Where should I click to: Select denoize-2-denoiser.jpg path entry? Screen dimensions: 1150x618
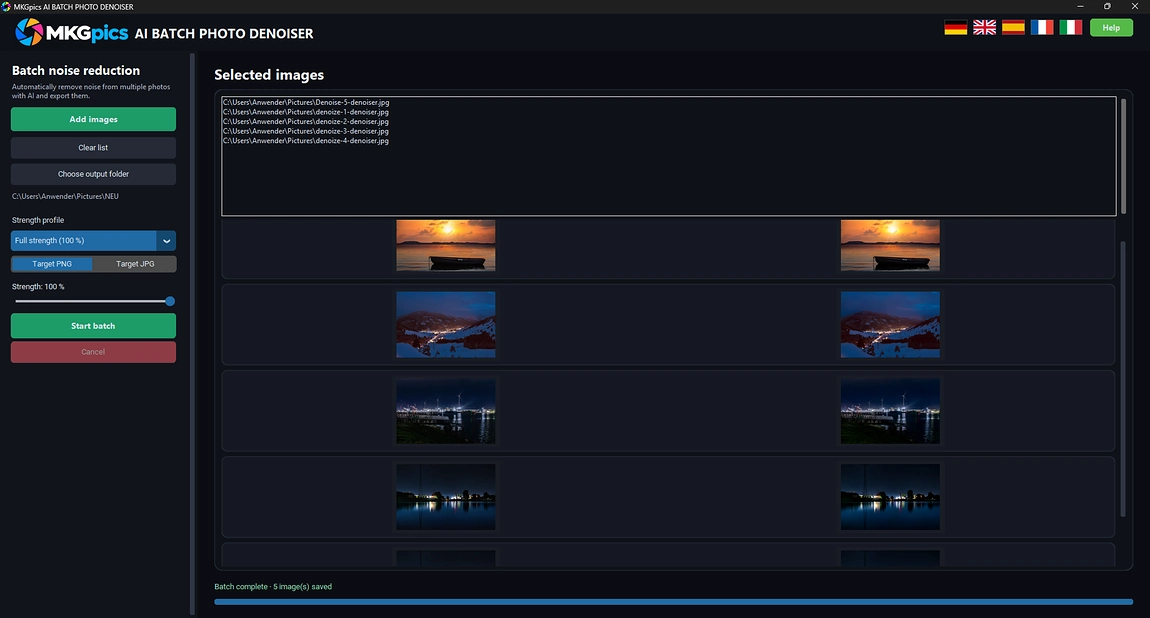click(x=306, y=122)
